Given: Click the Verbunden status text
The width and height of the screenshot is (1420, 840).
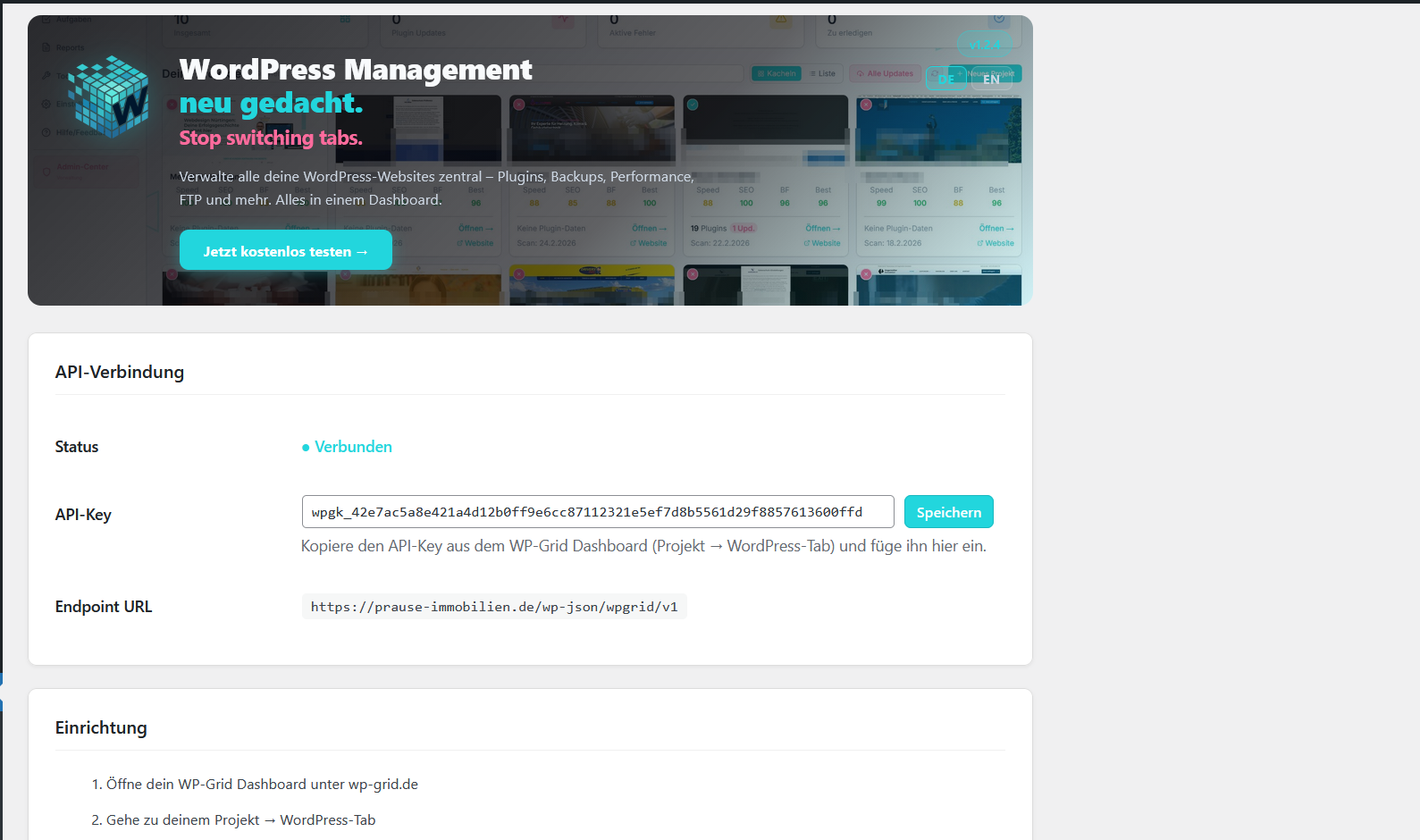Looking at the screenshot, I should (353, 447).
